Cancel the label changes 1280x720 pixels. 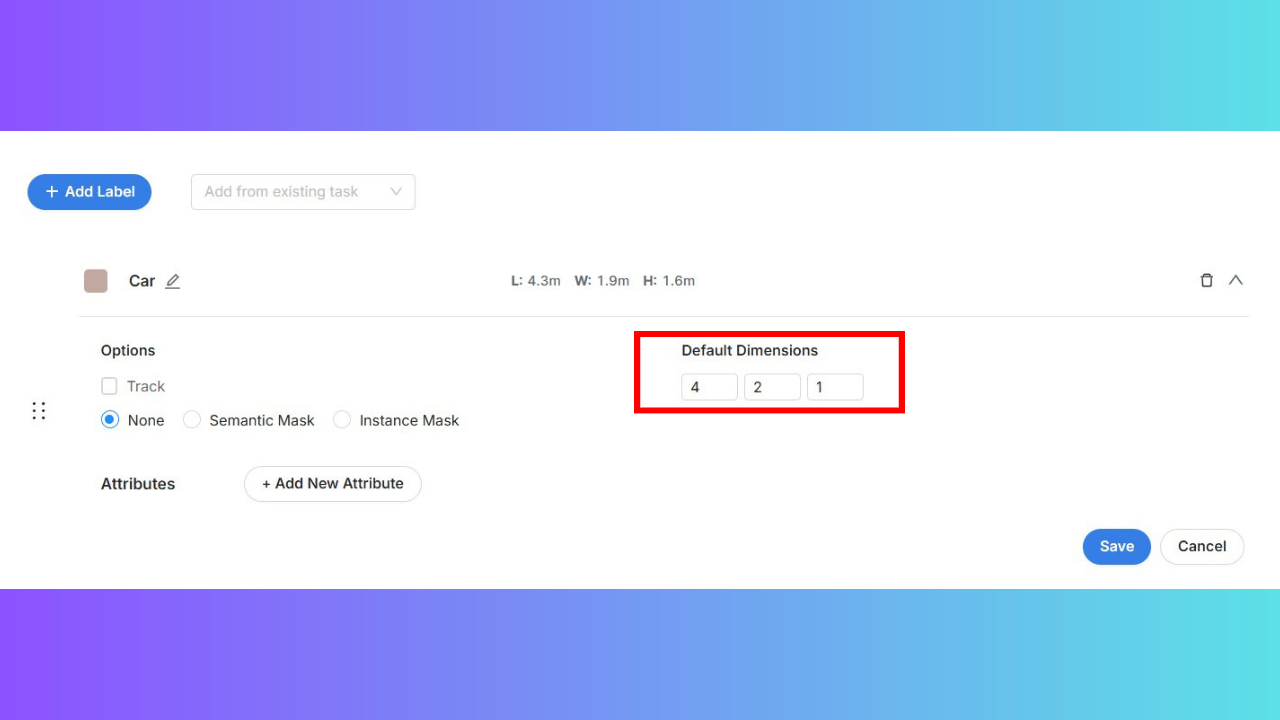pyautogui.click(x=1201, y=547)
